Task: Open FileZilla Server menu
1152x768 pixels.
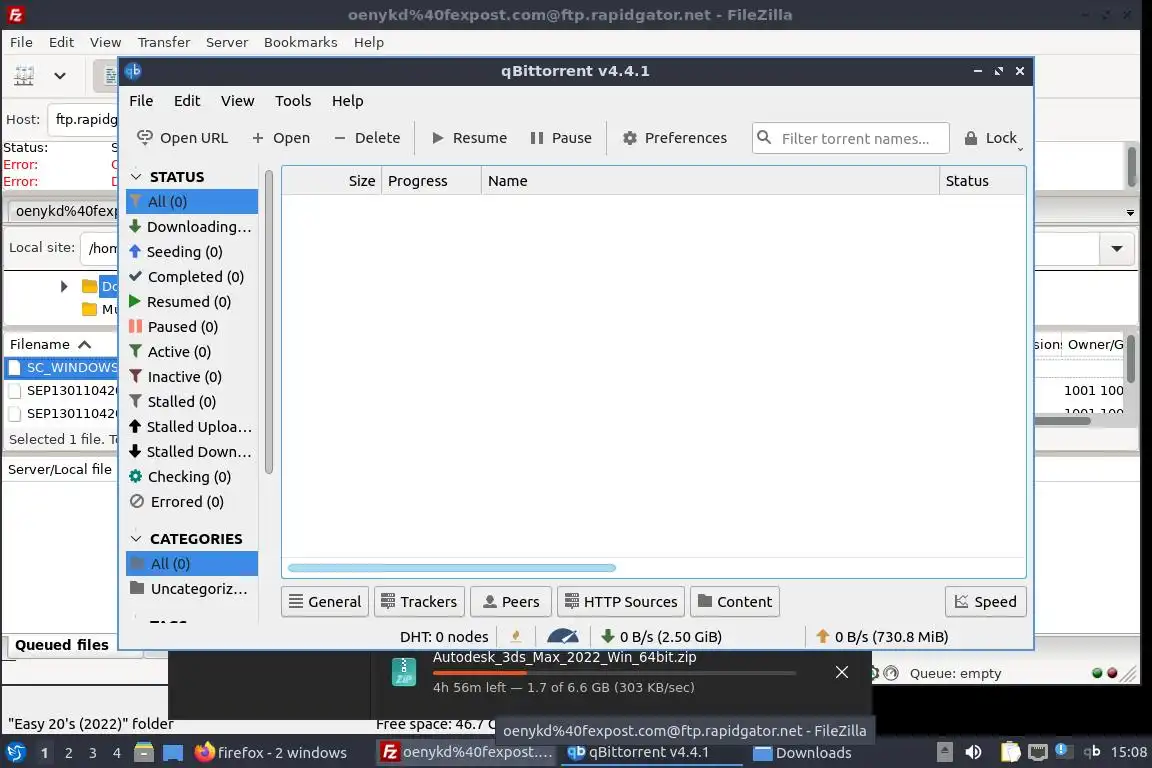Action: [227, 42]
